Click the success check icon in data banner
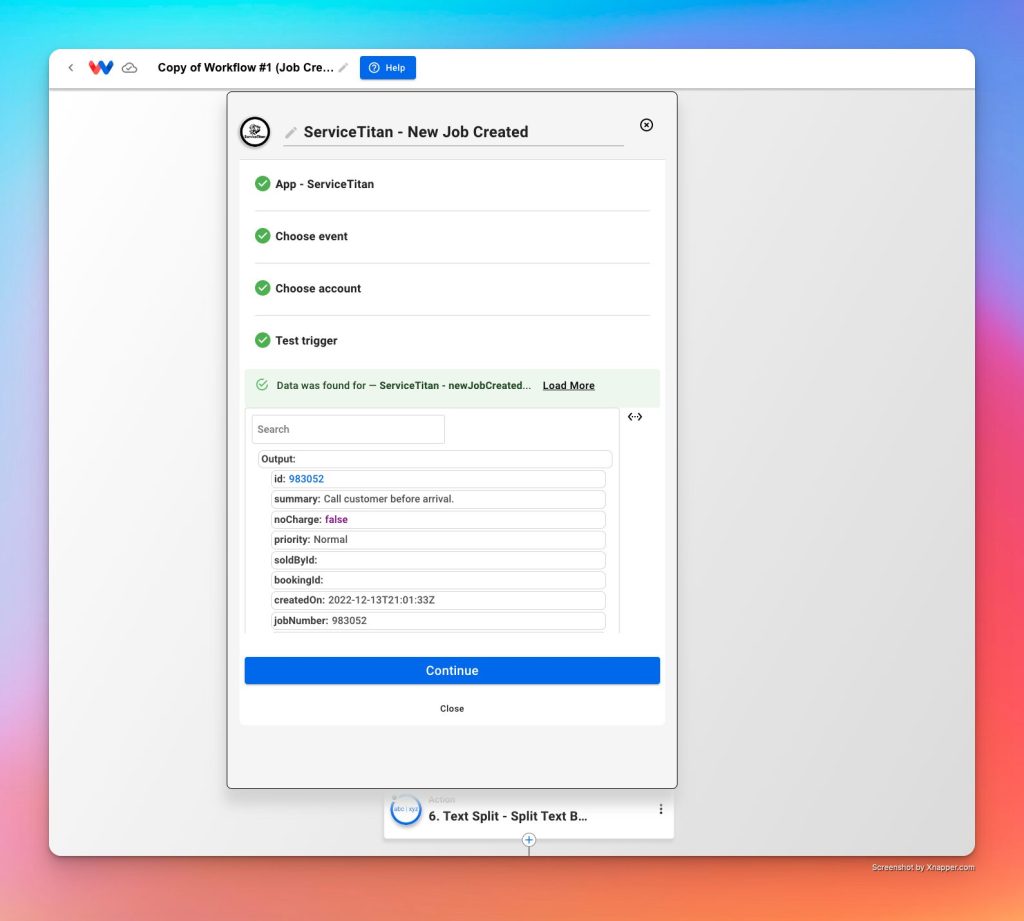 (x=262, y=385)
